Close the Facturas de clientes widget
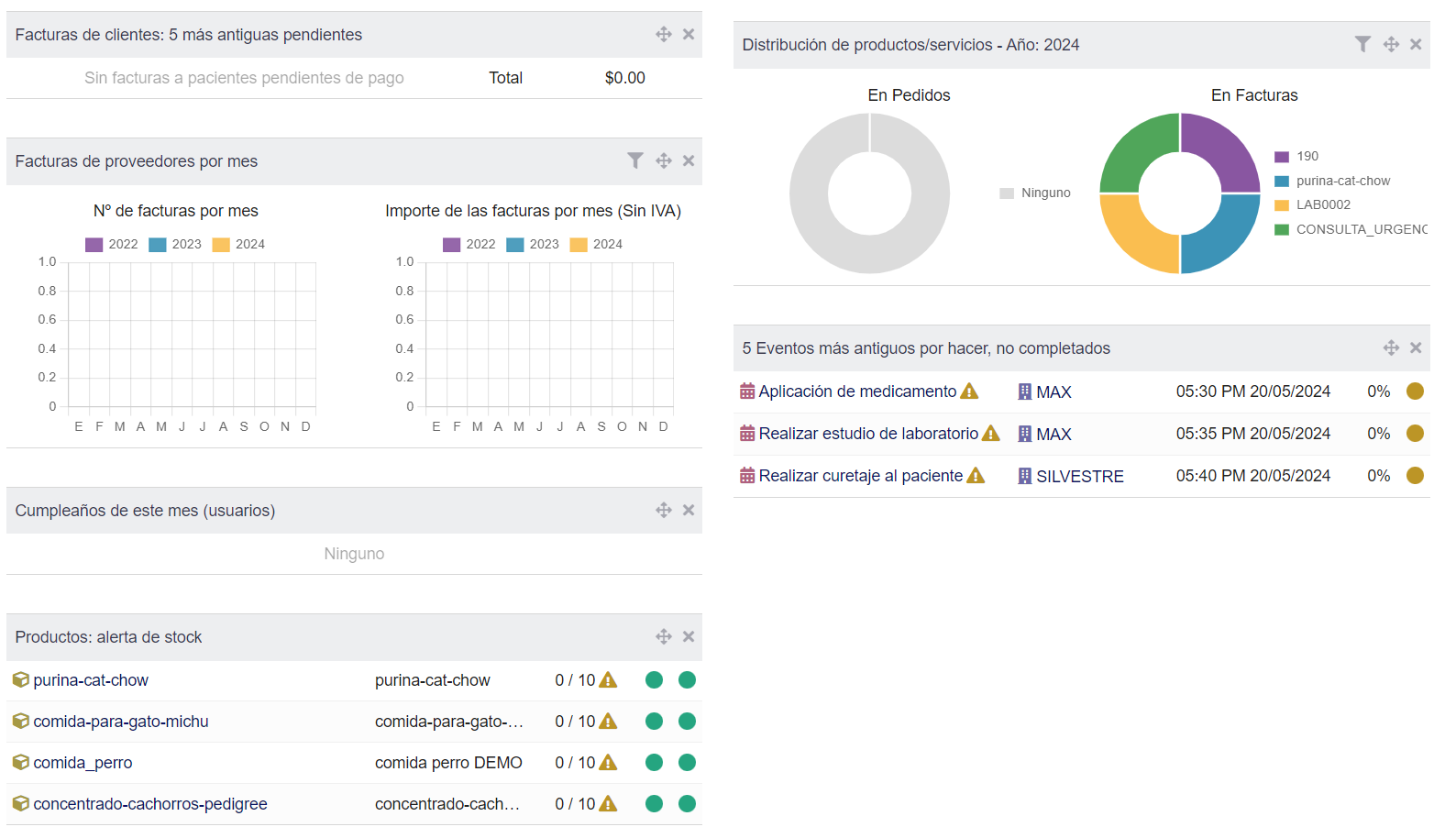This screenshot has width=1456, height=838. [689, 34]
